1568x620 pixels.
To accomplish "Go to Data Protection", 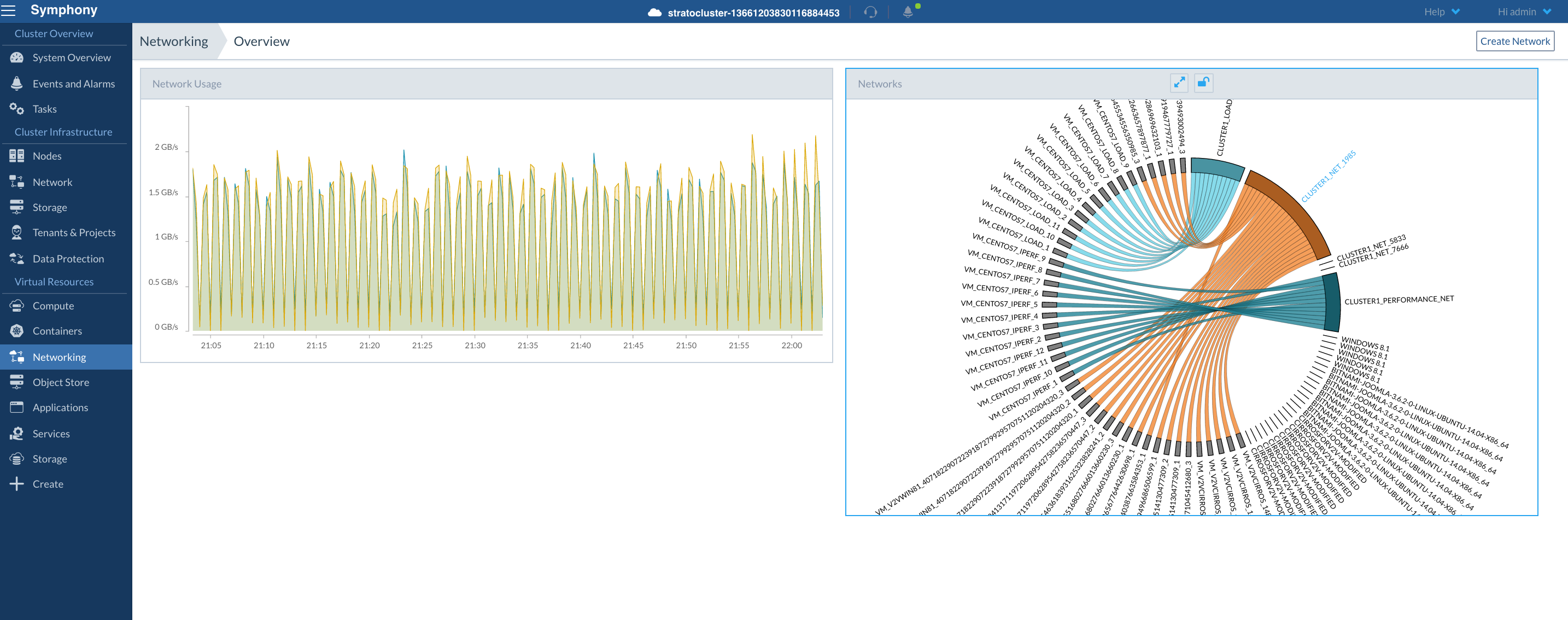I will tap(68, 259).
